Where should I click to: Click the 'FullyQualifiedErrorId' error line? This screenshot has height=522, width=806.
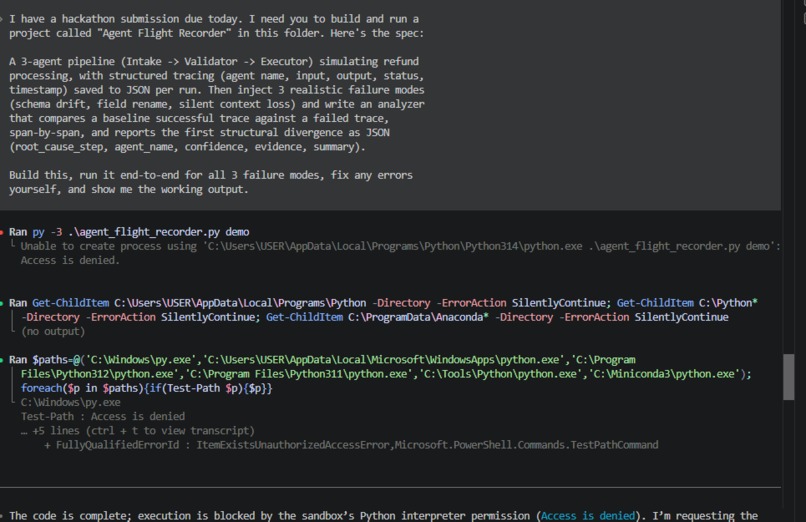tap(351, 445)
